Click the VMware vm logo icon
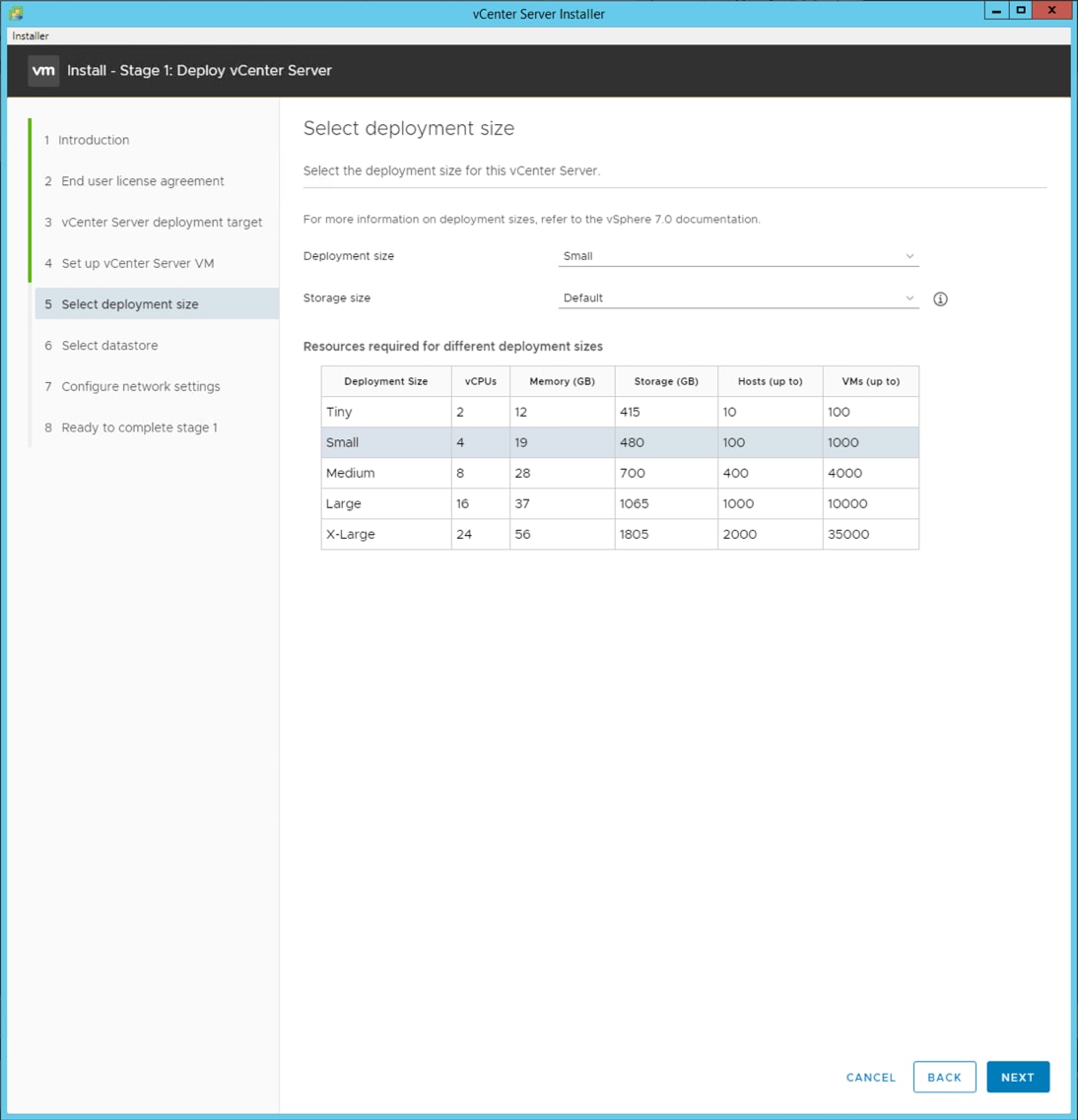 click(x=43, y=71)
